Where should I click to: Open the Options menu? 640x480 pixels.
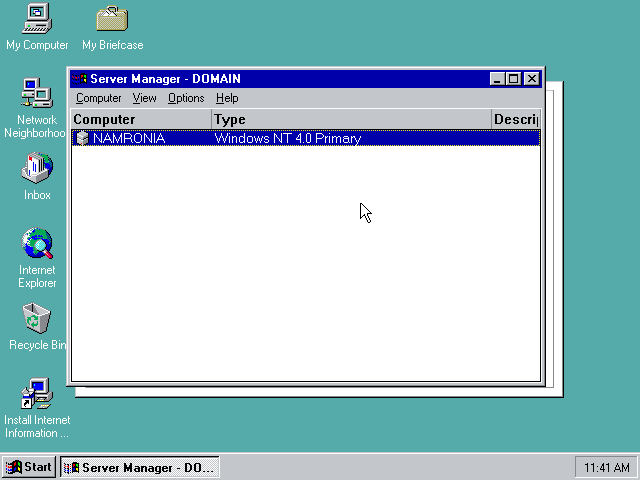click(x=186, y=98)
